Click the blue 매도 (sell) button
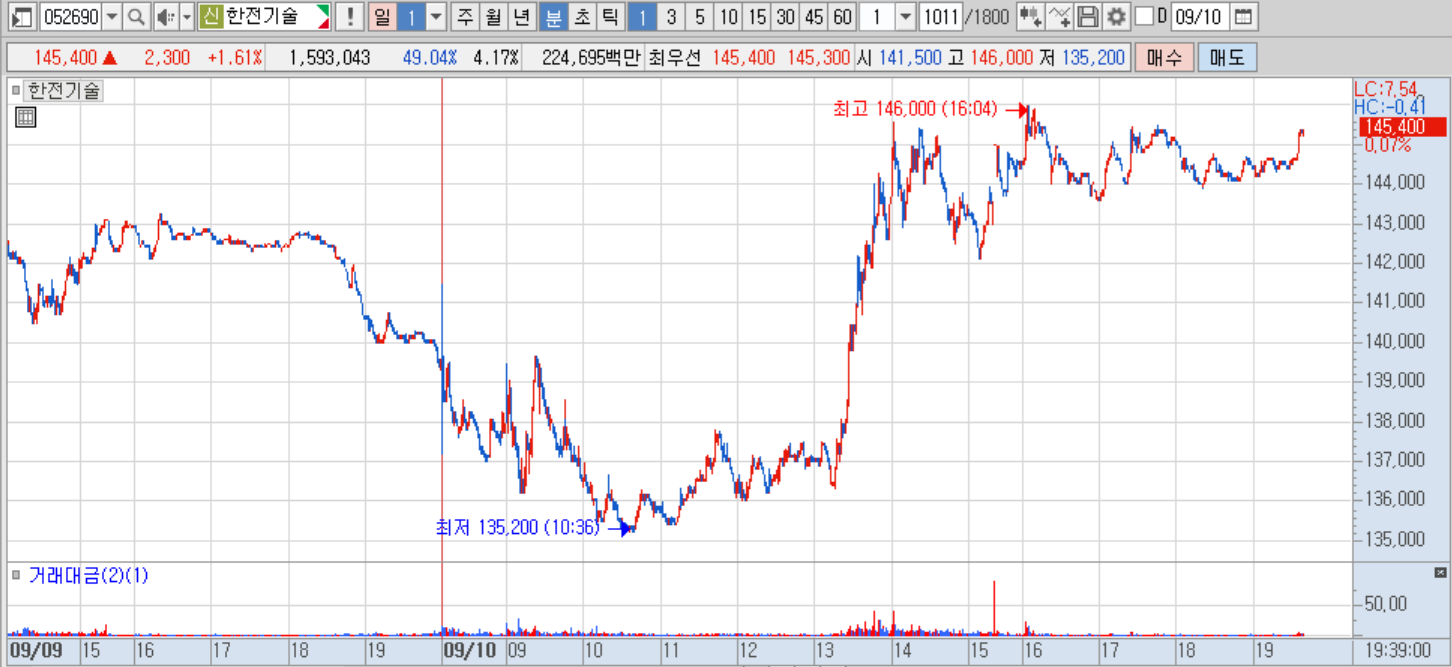 point(1227,58)
